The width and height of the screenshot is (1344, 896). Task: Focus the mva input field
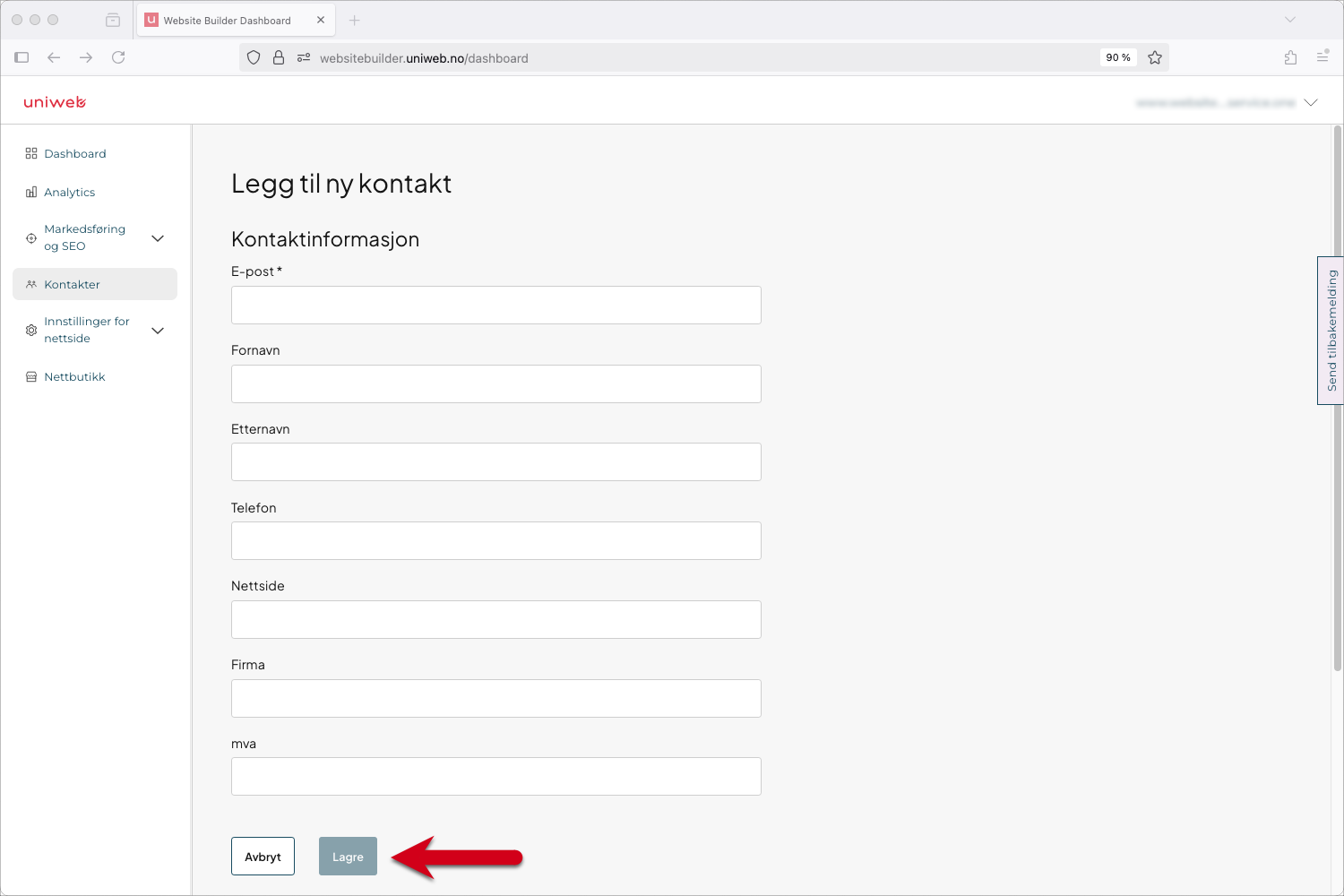496,777
